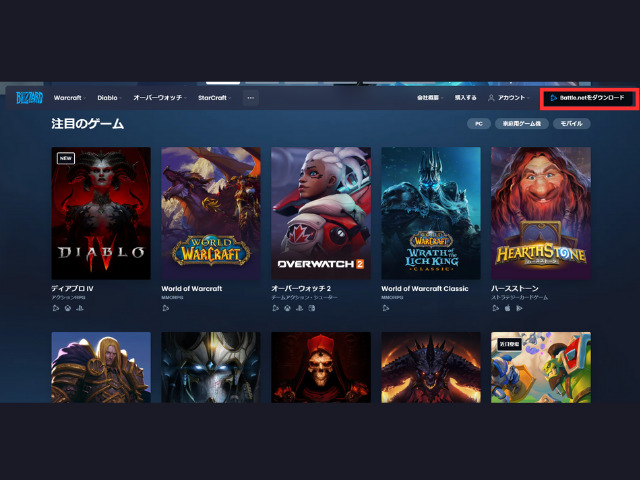Open the Warcraft III Arthas cover thumbnail
This screenshot has height=480, width=640.
tap(101, 367)
